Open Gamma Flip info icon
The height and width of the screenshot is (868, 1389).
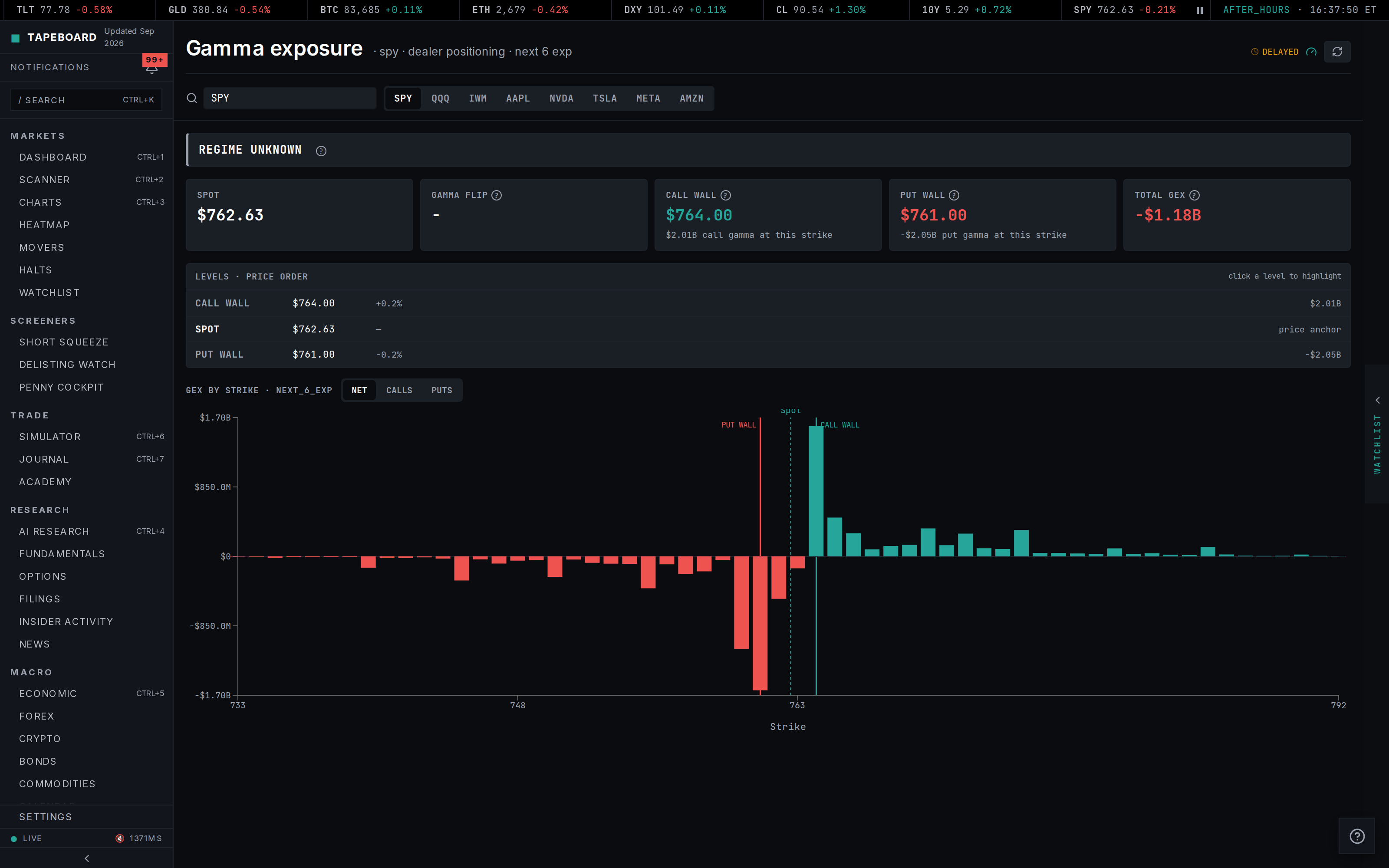tap(497, 195)
